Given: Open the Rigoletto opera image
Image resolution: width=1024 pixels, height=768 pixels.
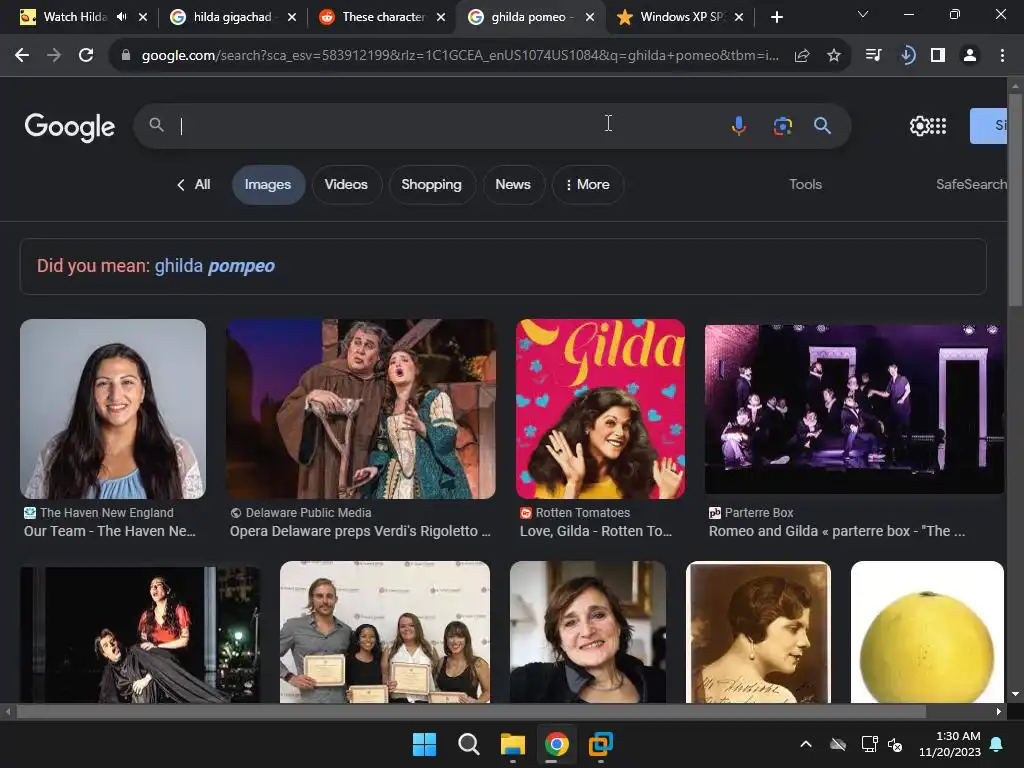Looking at the screenshot, I should [x=360, y=409].
